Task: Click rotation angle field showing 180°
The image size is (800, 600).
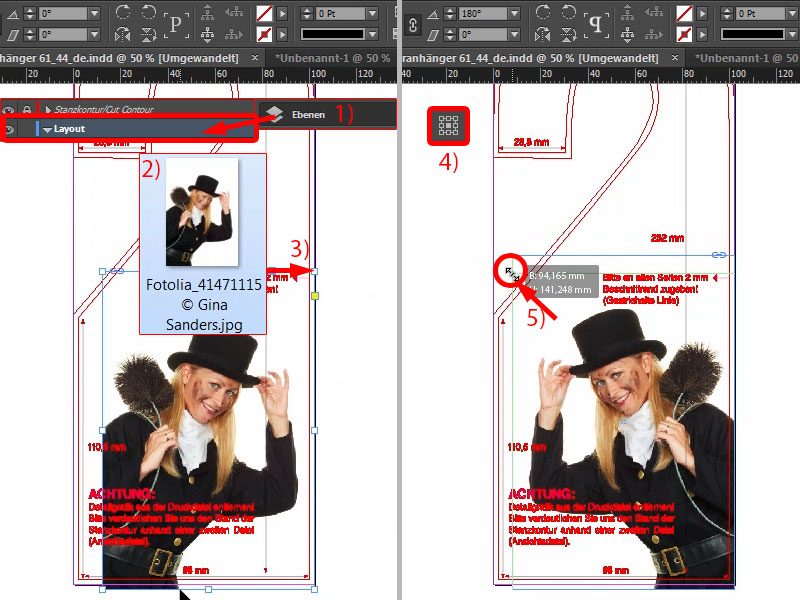Action: point(483,13)
